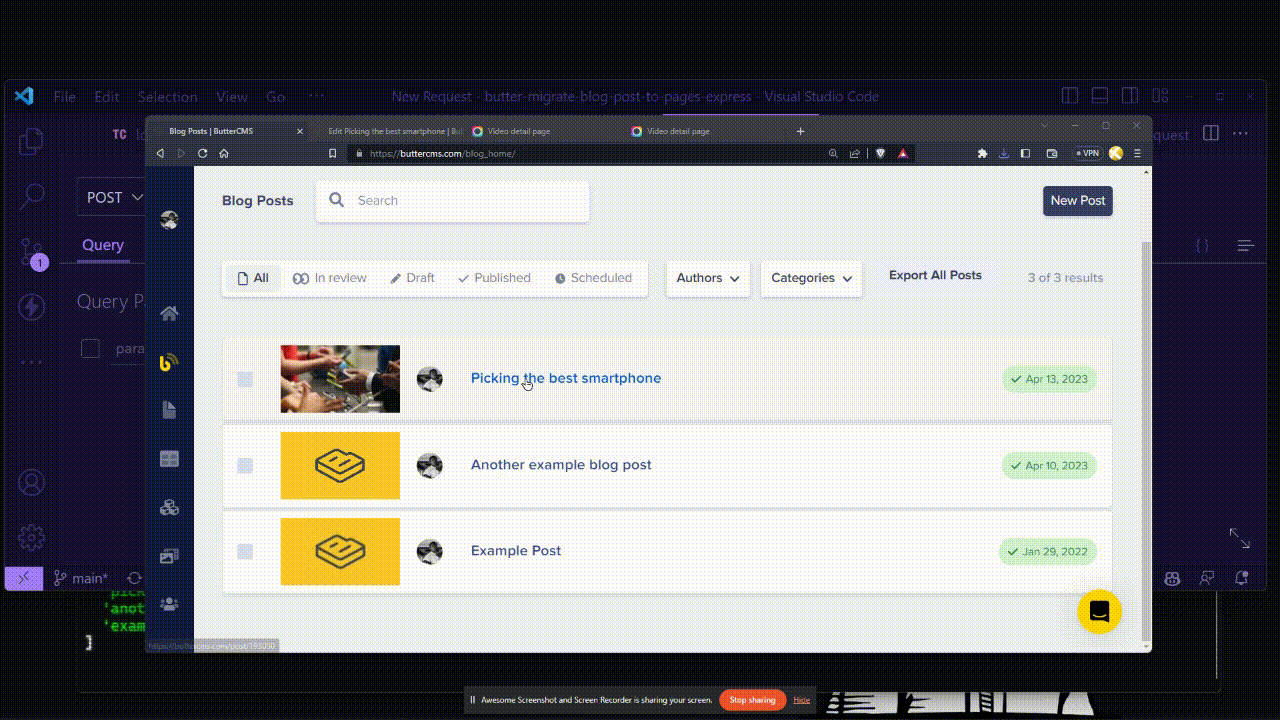Click the blog posts Search field
This screenshot has height=720, width=1280.
[453, 201]
